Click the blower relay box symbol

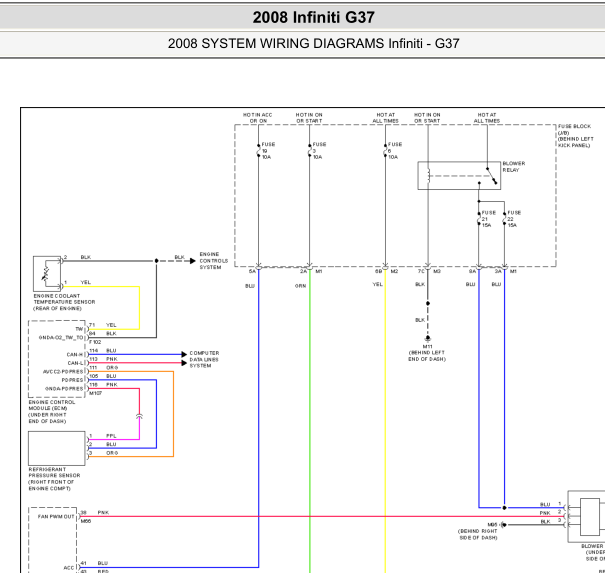[459, 176]
